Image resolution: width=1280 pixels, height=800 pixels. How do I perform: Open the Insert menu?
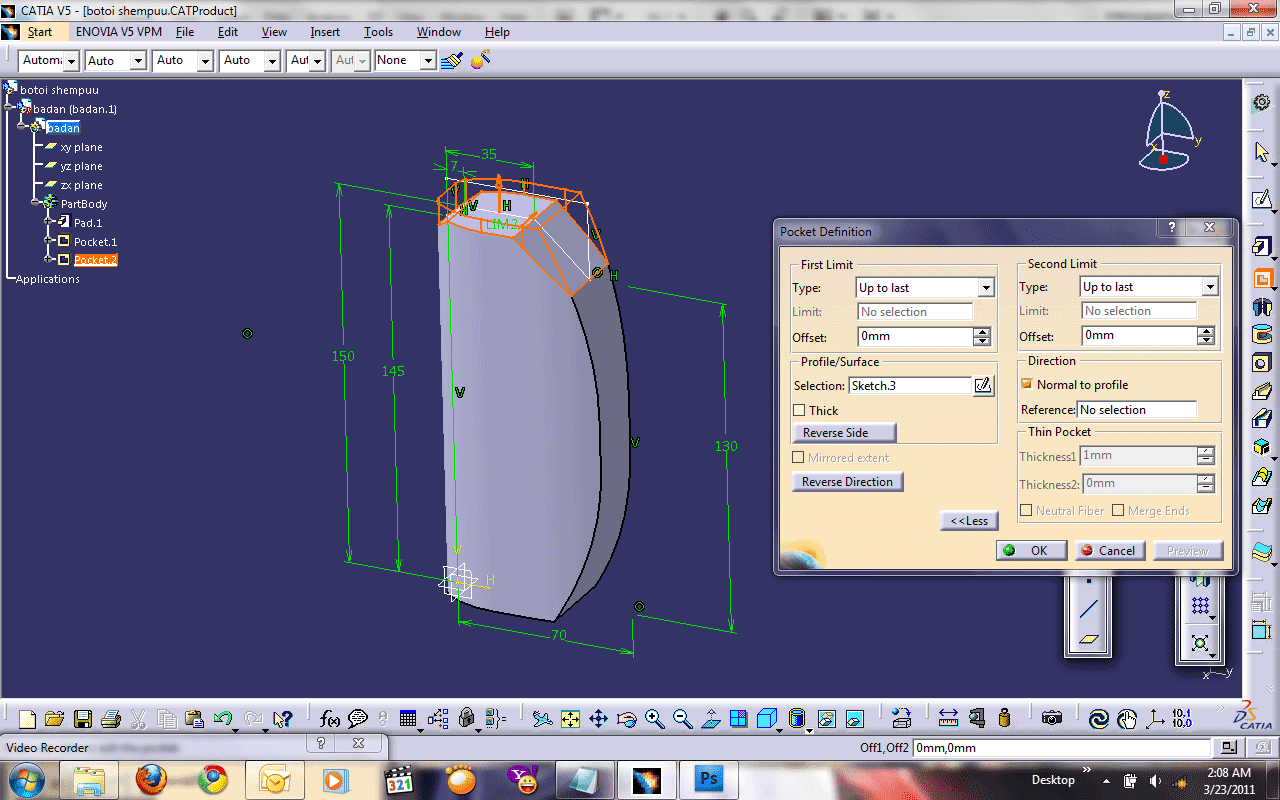[324, 31]
